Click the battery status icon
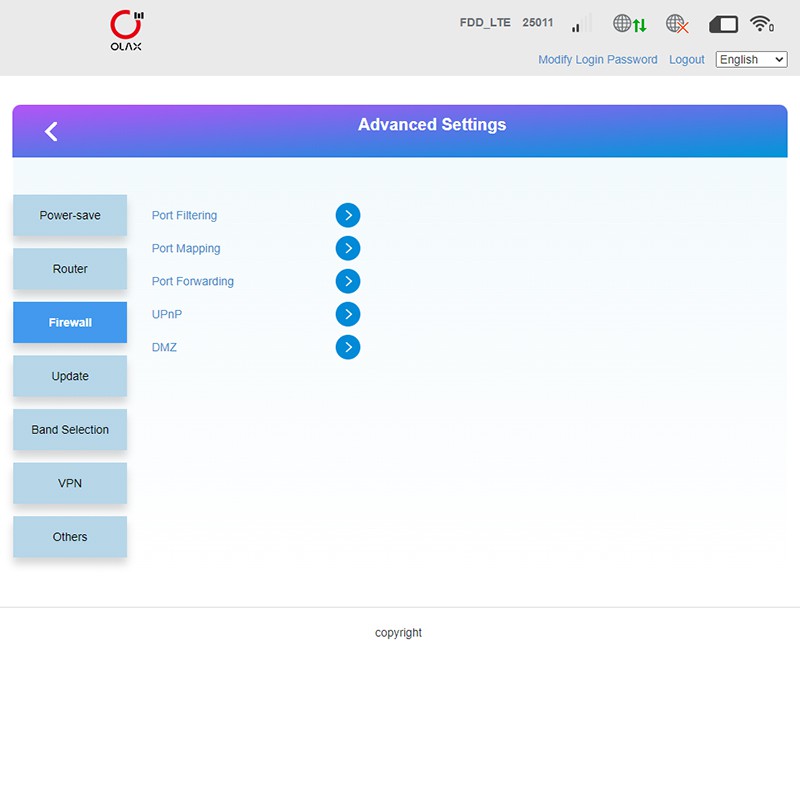The height and width of the screenshot is (800, 800). (723, 24)
